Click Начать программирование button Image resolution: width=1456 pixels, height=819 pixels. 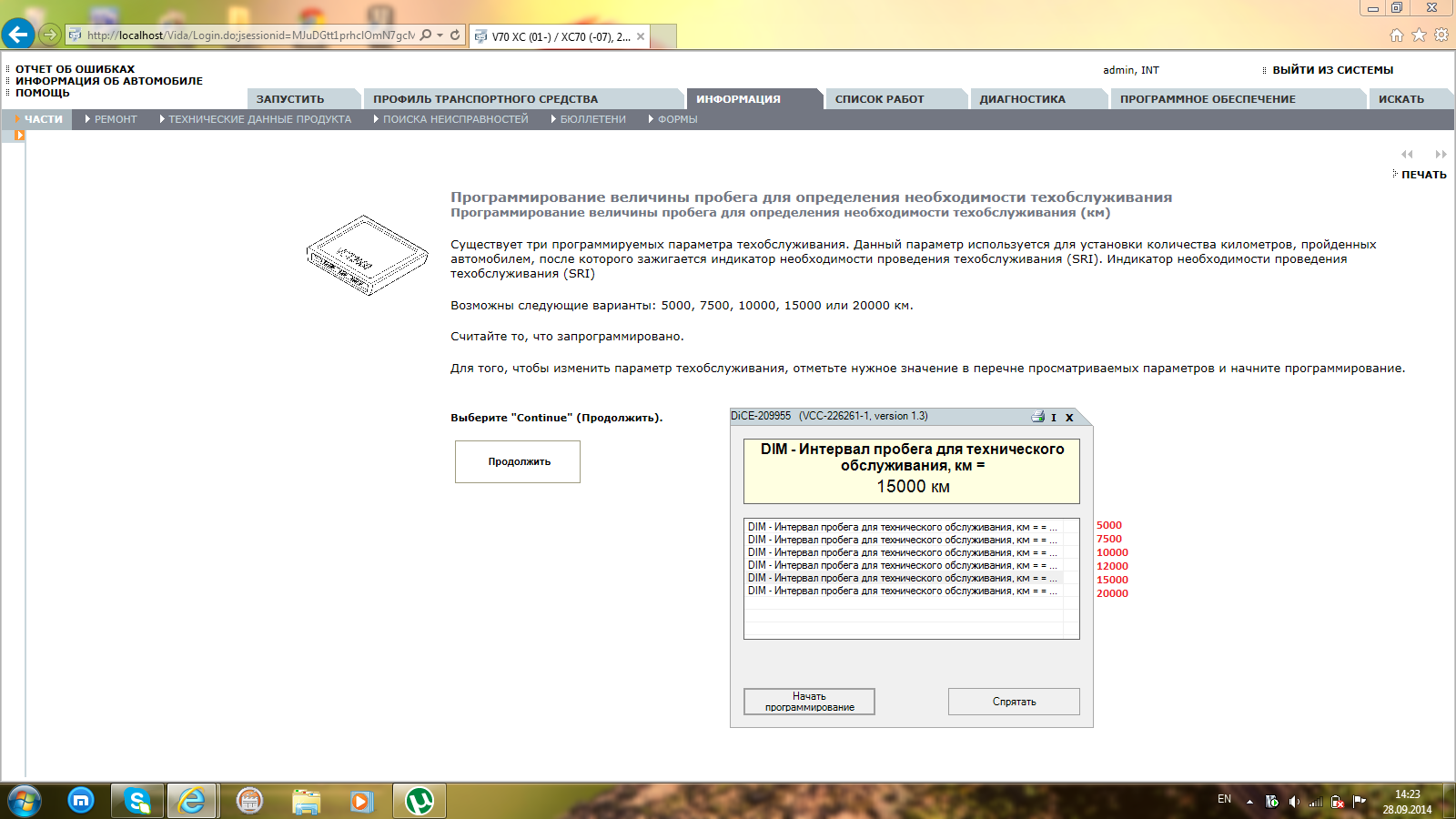pos(809,702)
